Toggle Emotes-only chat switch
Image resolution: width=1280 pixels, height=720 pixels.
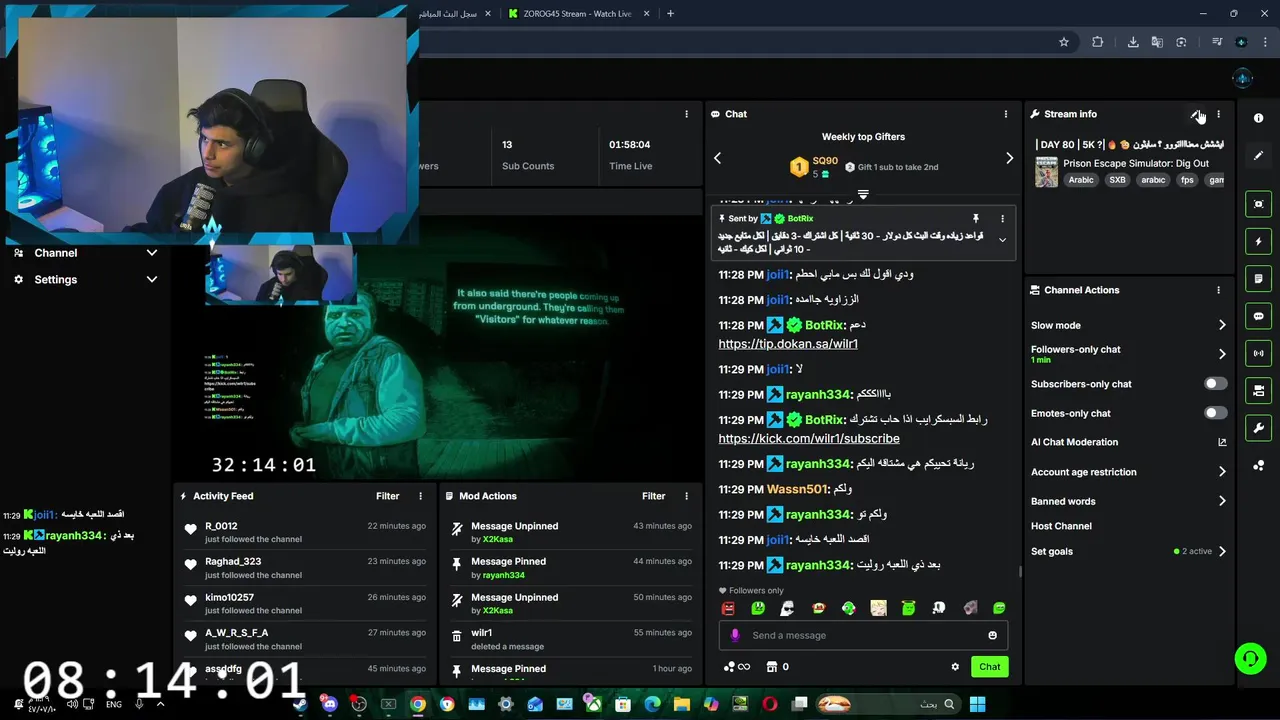tap(1215, 413)
